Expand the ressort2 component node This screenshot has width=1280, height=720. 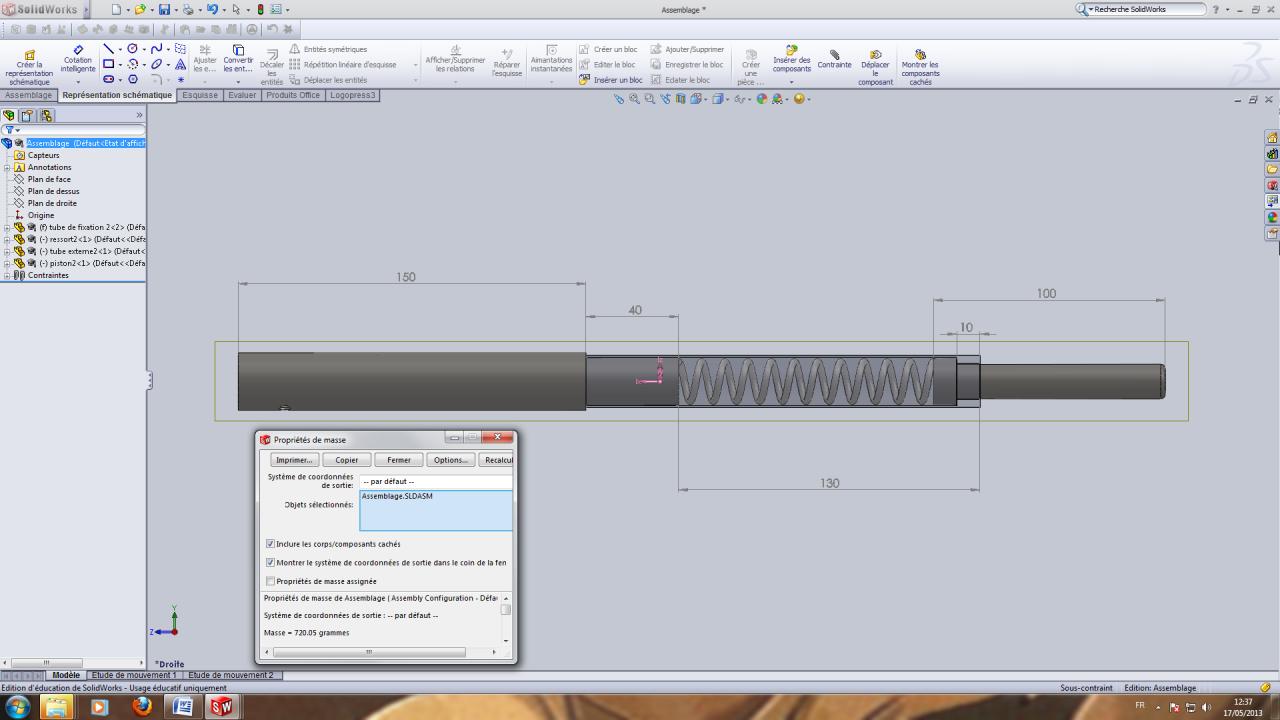tap(7, 239)
